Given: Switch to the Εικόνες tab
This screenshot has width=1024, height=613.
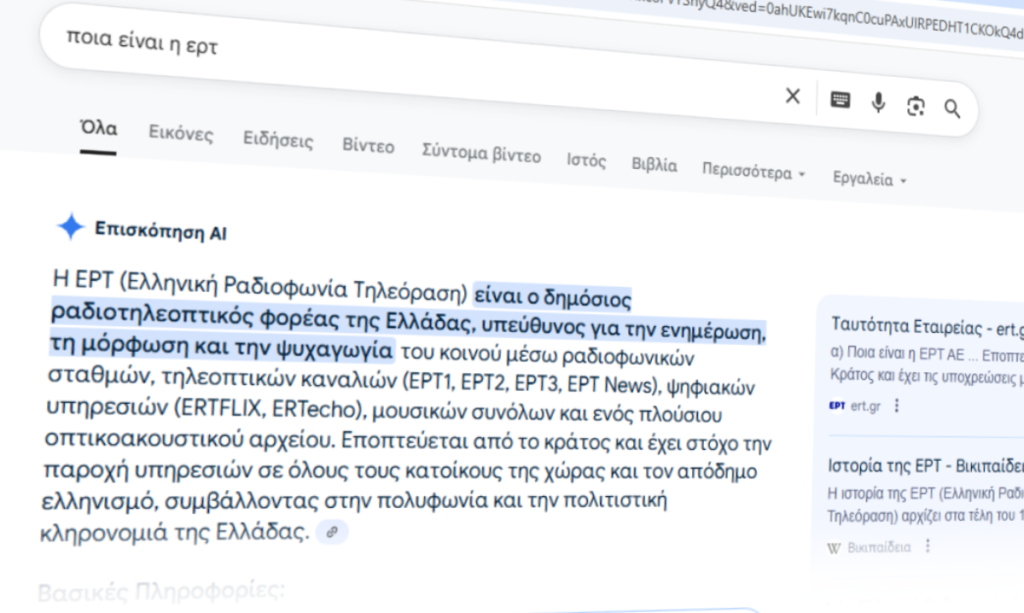Looking at the screenshot, I should point(181,133).
